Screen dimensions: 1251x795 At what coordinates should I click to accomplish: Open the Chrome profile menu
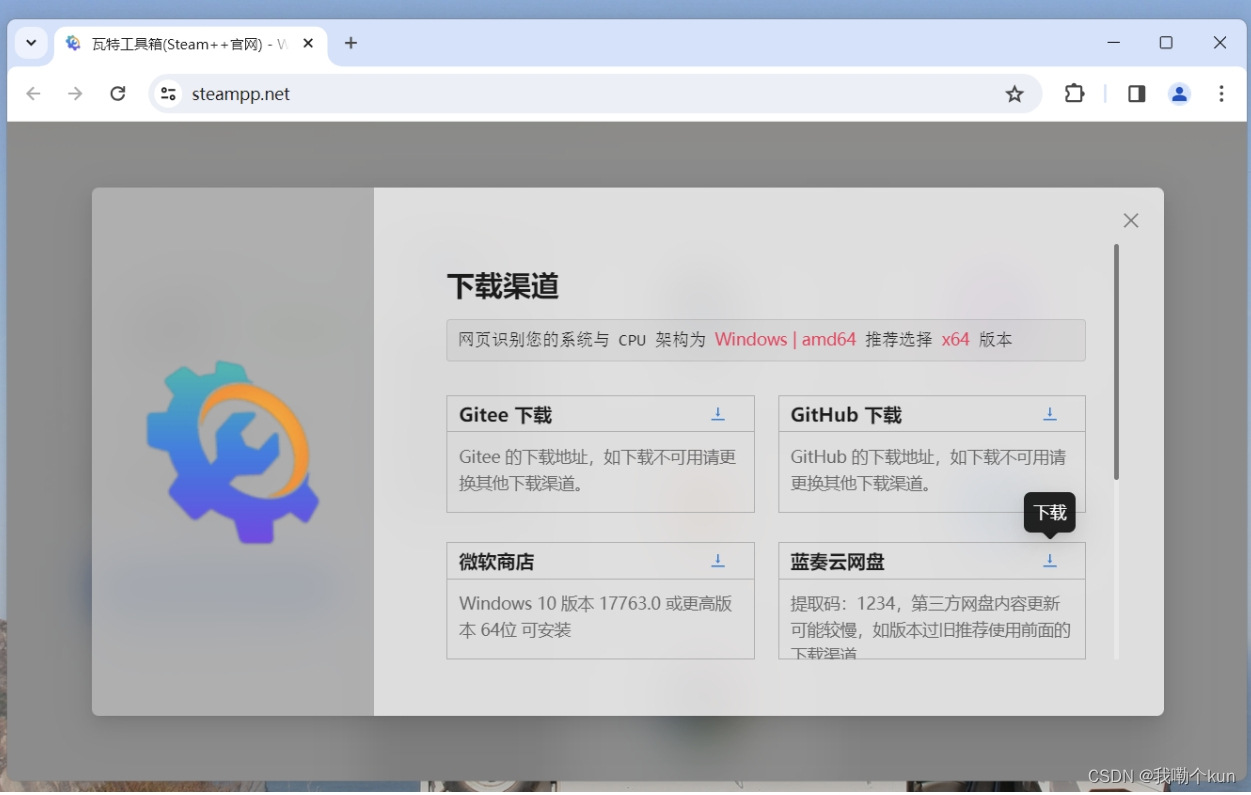click(x=1180, y=94)
